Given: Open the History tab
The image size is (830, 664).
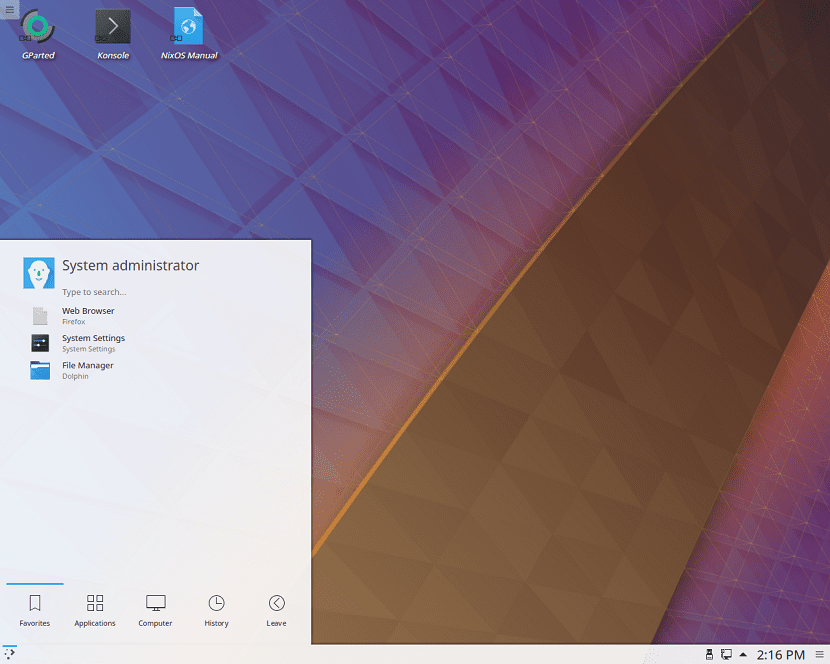Looking at the screenshot, I should click(216, 610).
